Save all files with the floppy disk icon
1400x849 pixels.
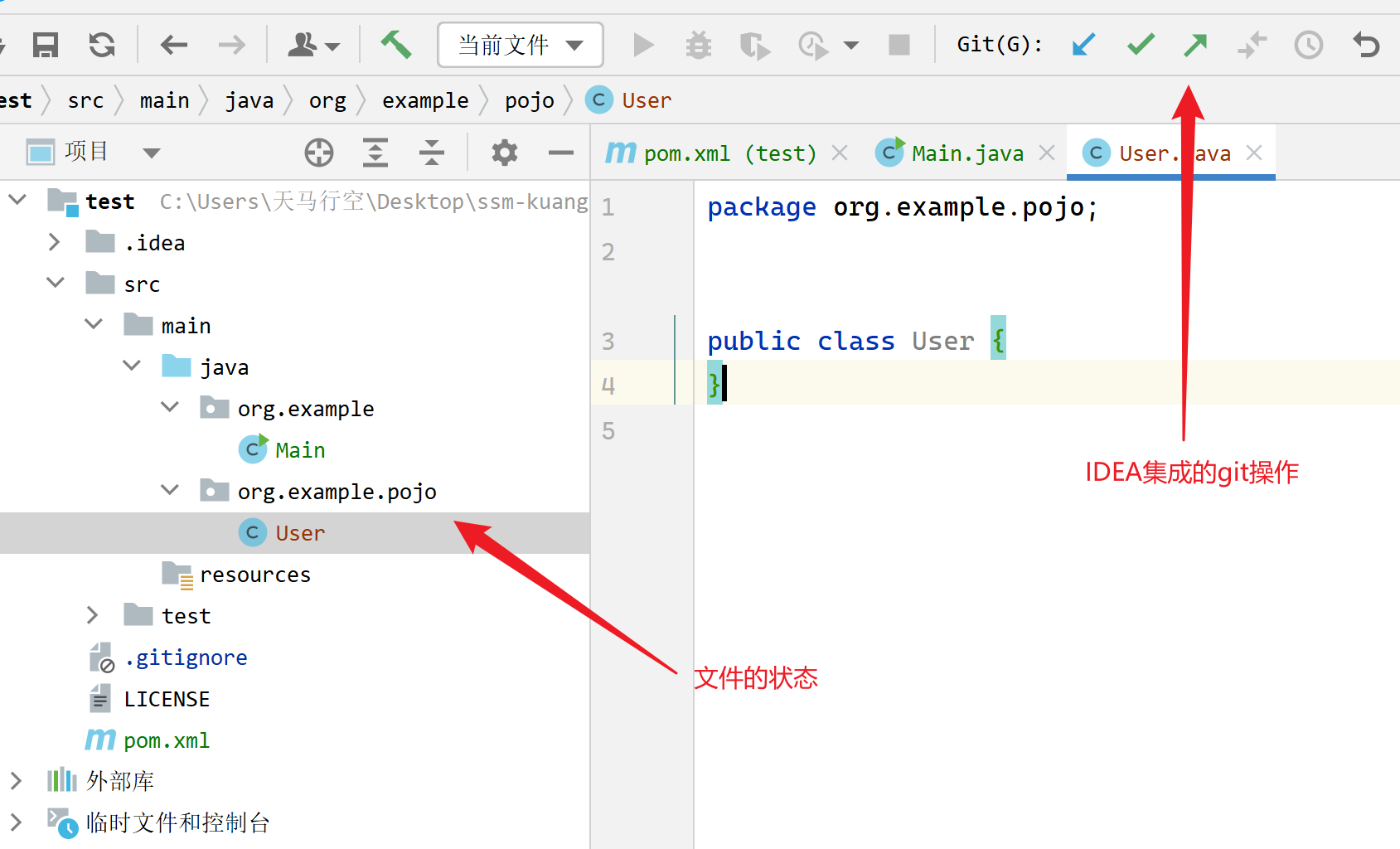pyautogui.click(x=46, y=45)
